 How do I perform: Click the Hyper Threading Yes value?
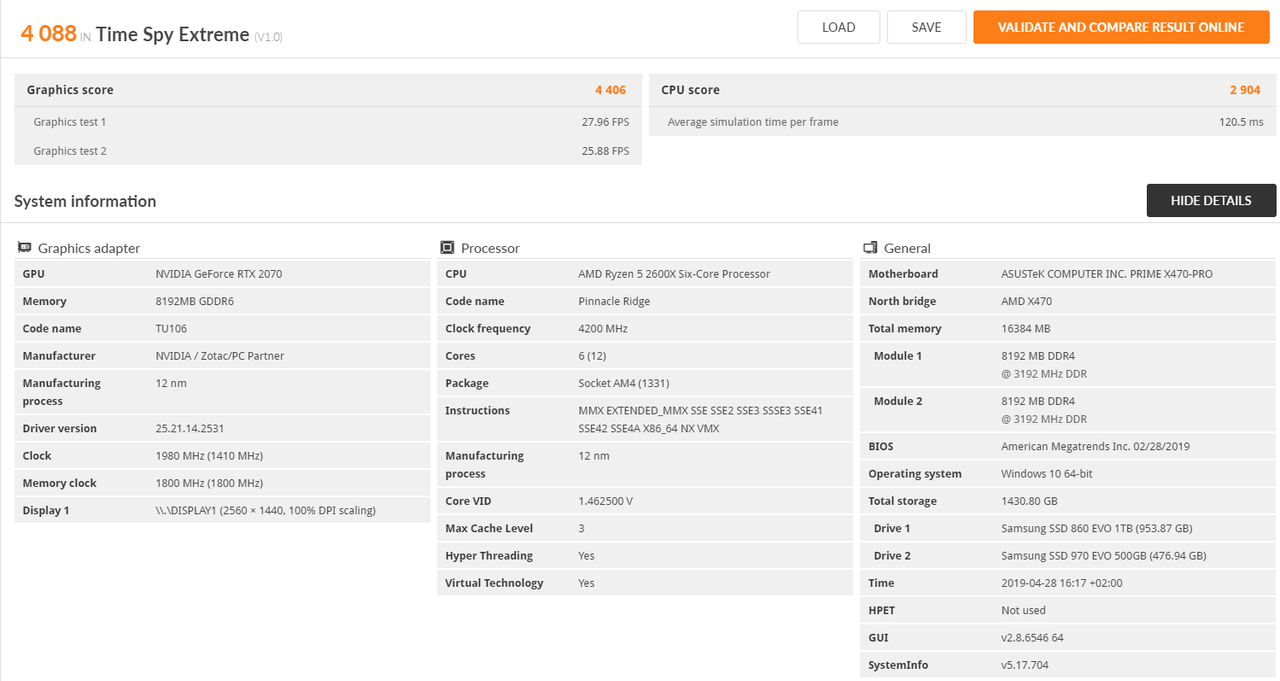click(x=586, y=556)
